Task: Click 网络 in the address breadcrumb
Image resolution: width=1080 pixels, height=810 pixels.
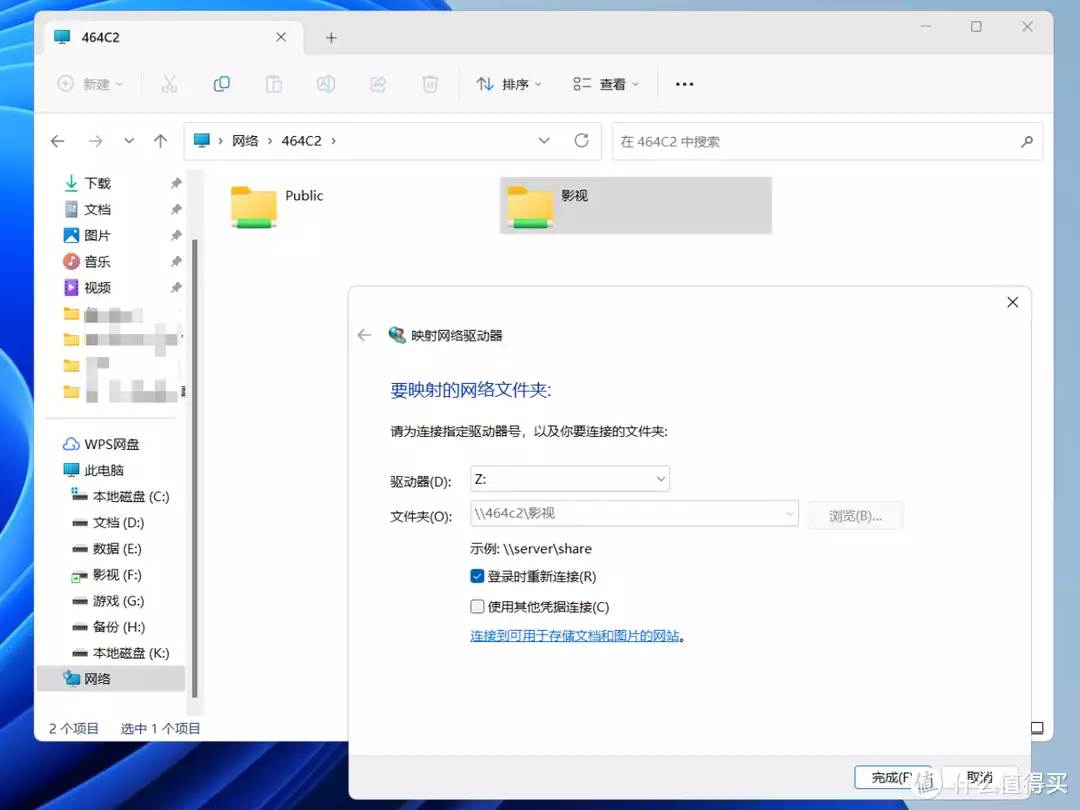Action: pyautogui.click(x=245, y=141)
